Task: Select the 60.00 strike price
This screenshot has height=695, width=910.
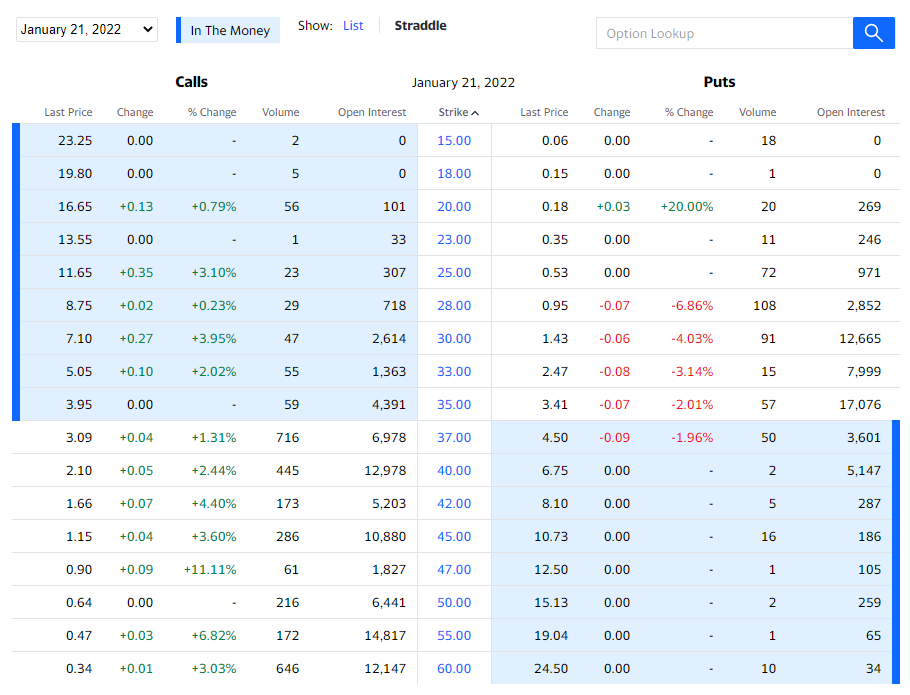Action: (x=454, y=669)
